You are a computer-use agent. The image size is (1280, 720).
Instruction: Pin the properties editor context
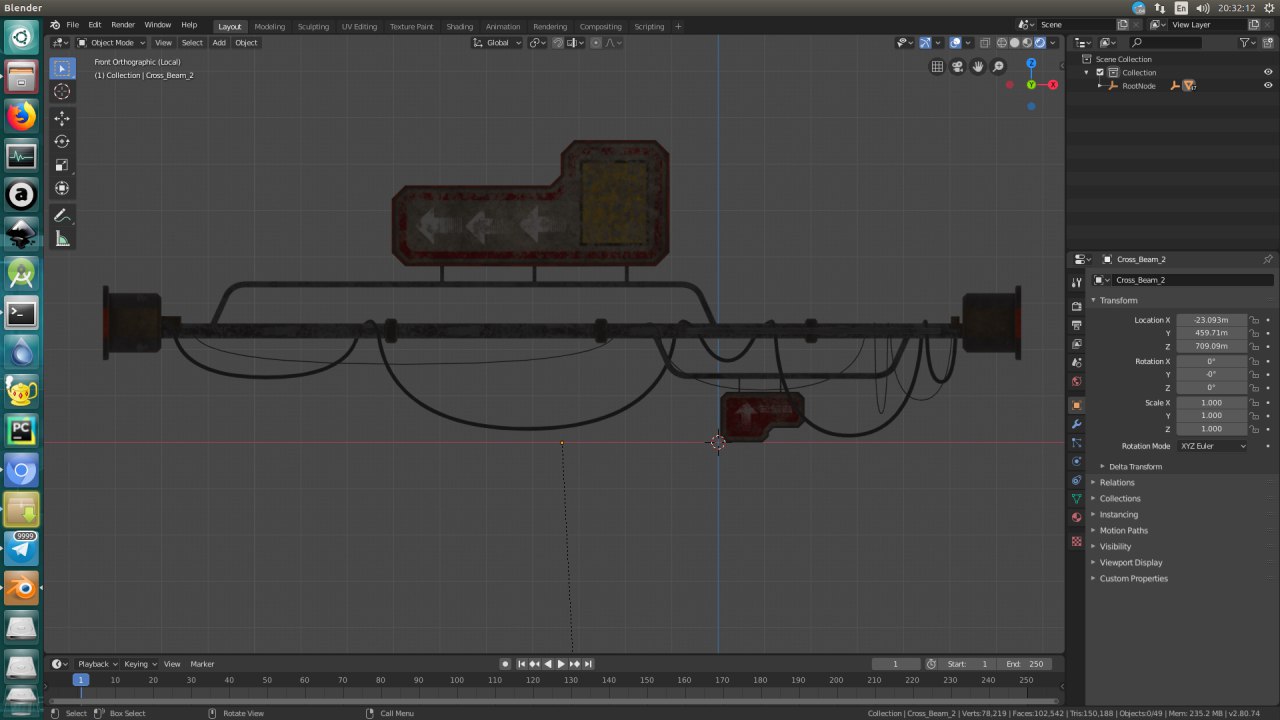coord(1268,259)
